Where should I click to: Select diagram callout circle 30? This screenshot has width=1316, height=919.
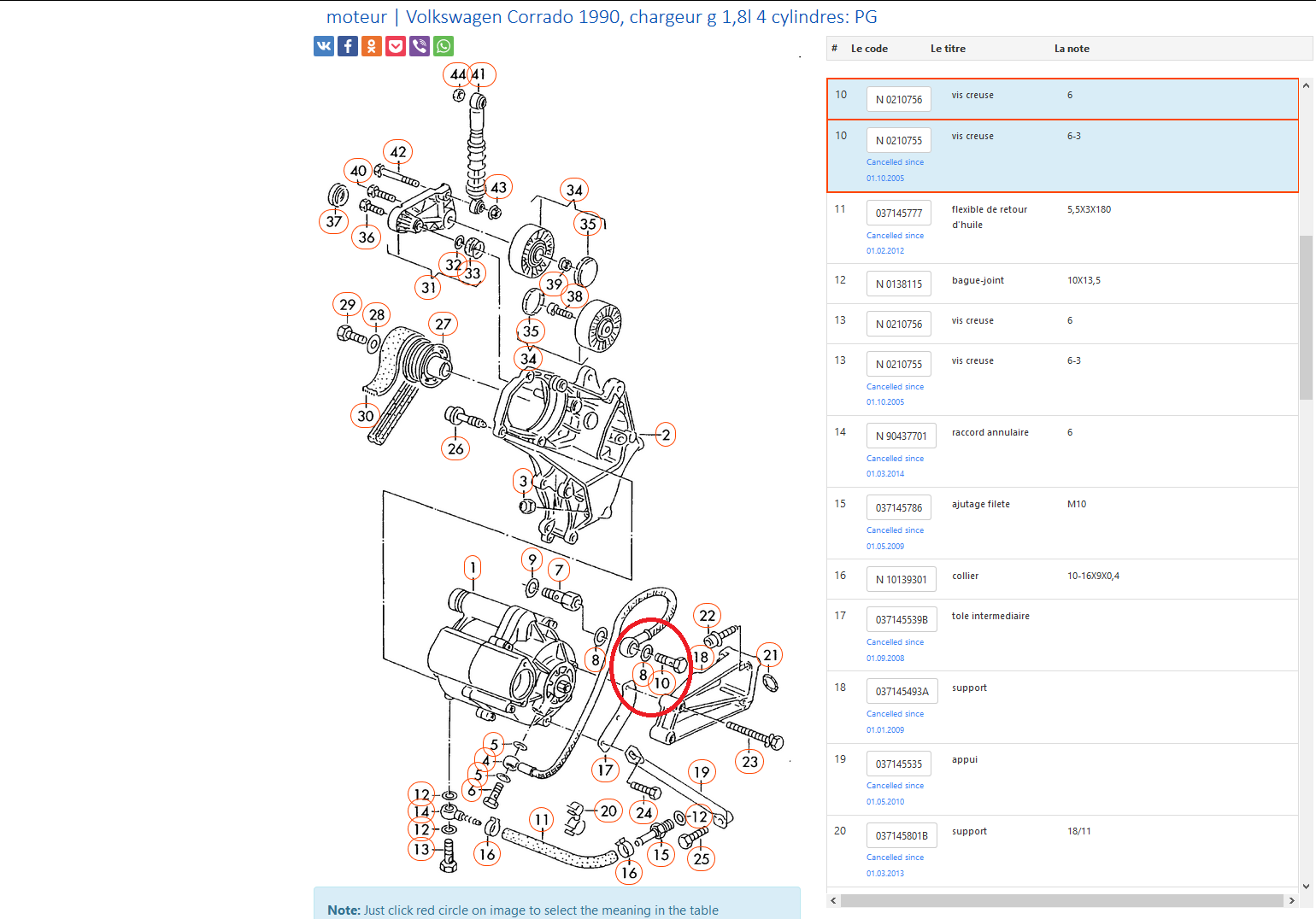point(365,416)
